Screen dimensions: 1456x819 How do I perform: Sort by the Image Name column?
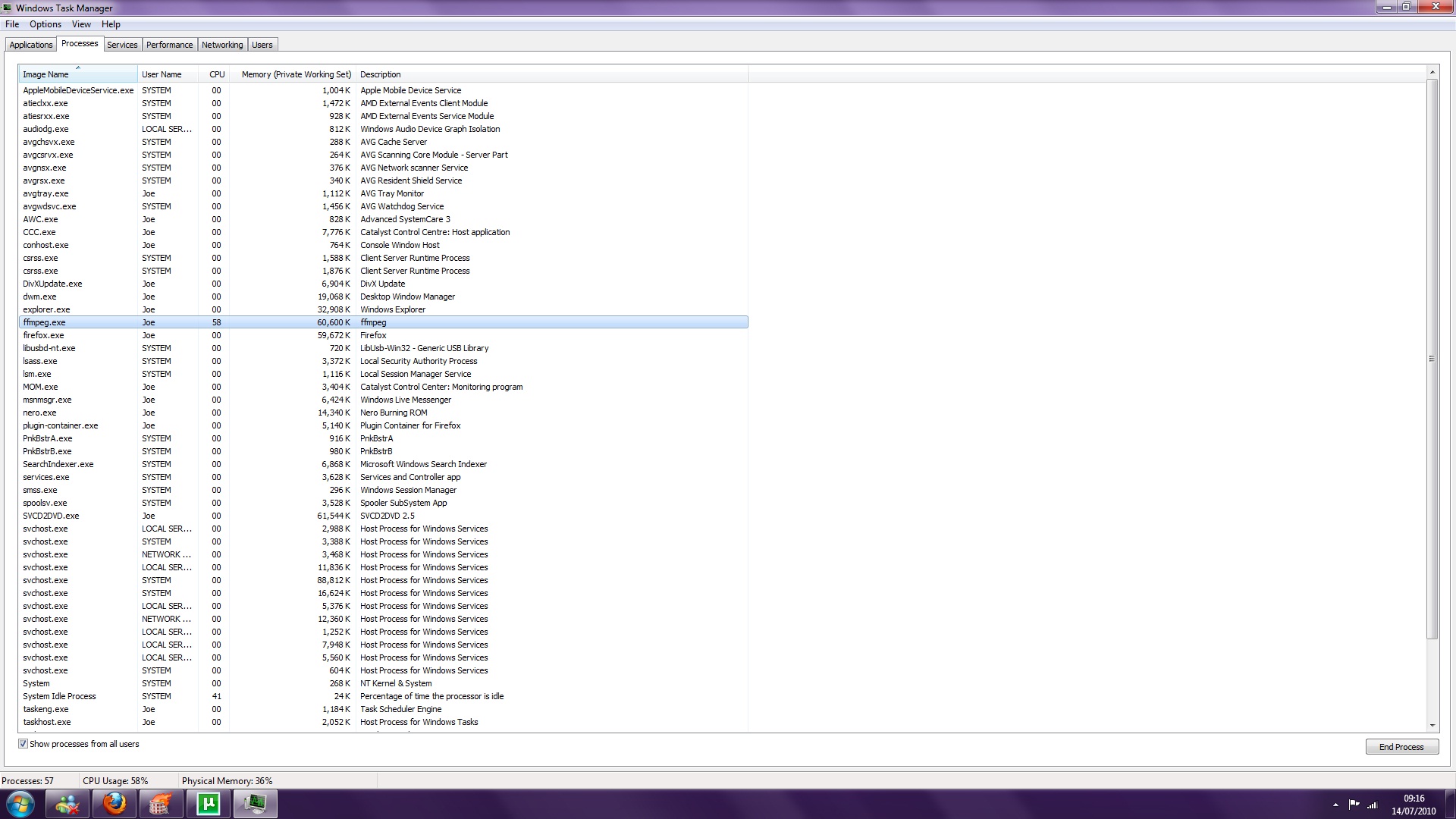point(78,74)
